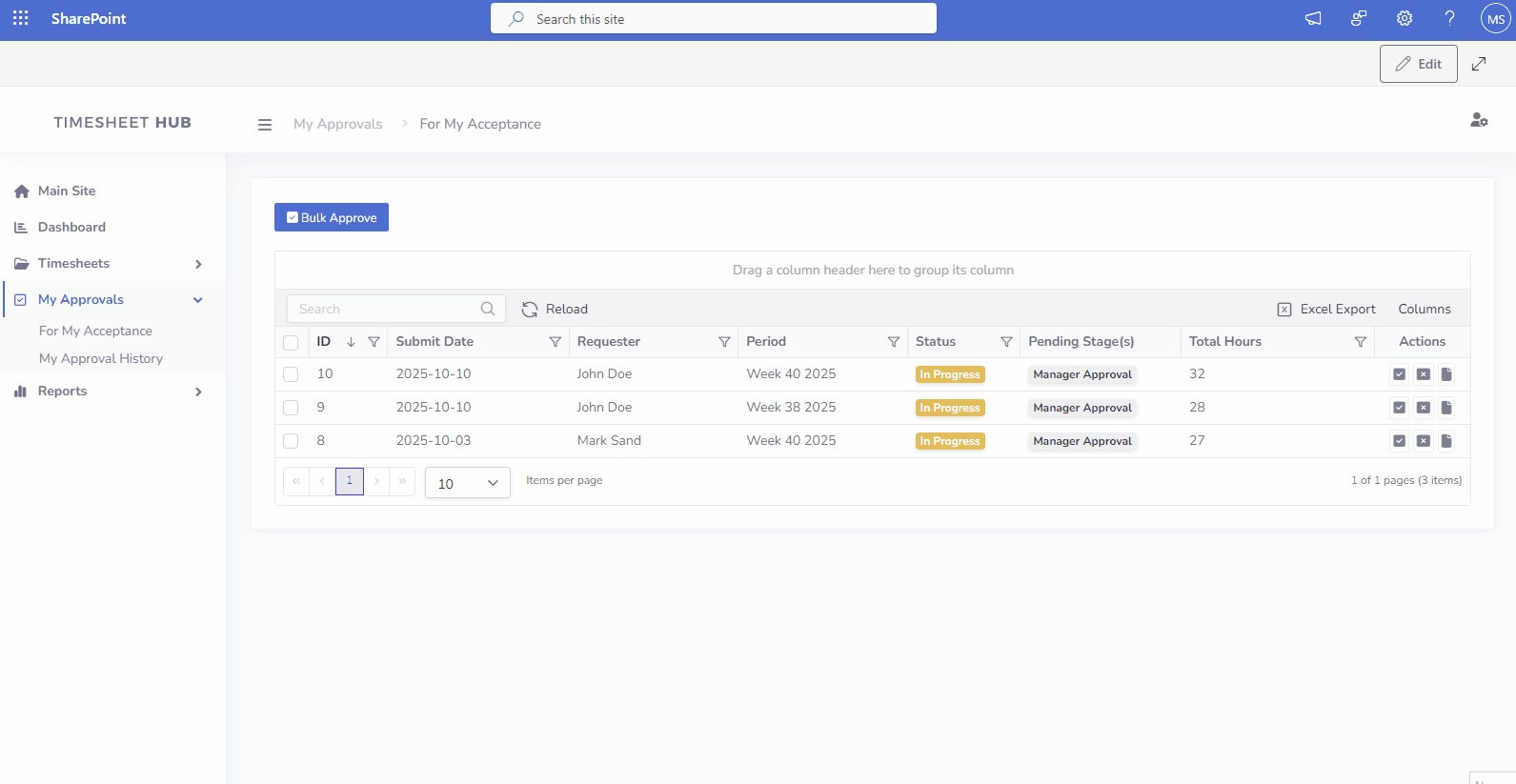1516x784 pixels.
Task: Click the Reload refresh icon
Action: [530, 310]
